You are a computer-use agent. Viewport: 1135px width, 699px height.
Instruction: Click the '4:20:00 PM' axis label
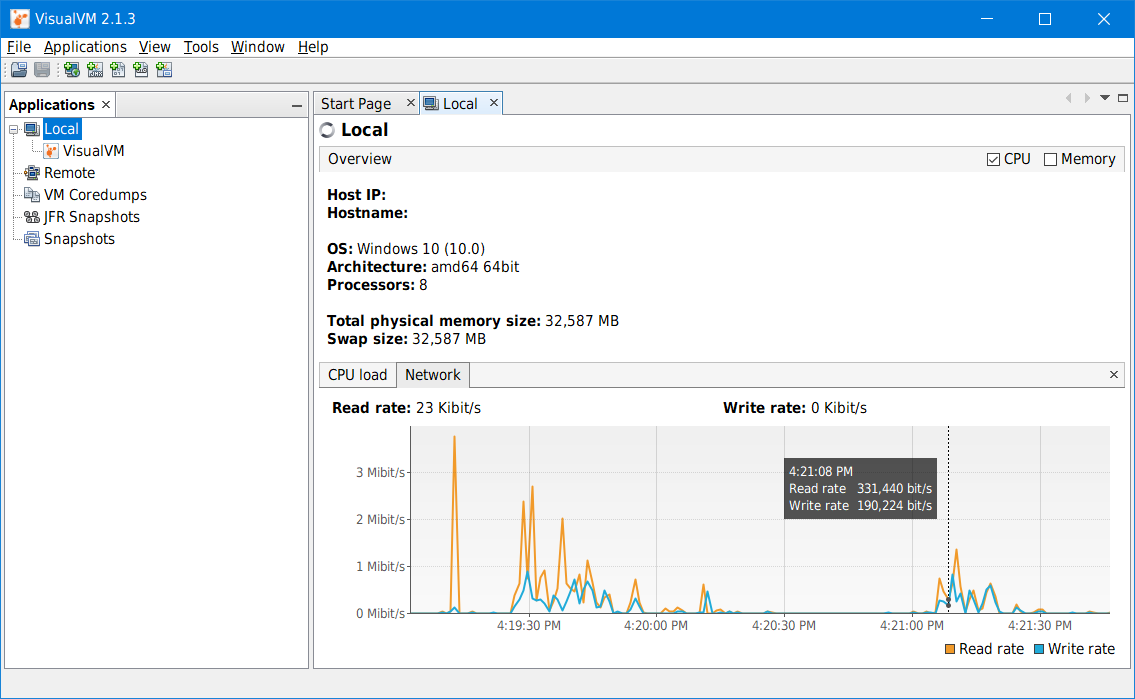656,625
